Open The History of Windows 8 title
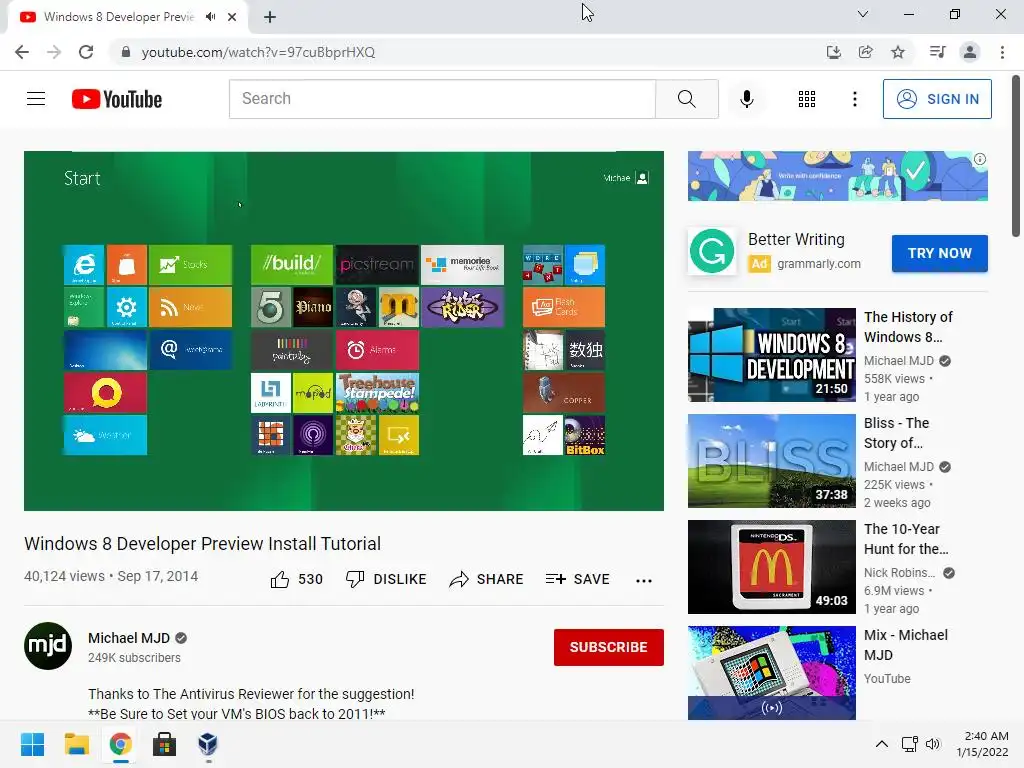The width and height of the screenshot is (1024, 768). (x=908, y=327)
